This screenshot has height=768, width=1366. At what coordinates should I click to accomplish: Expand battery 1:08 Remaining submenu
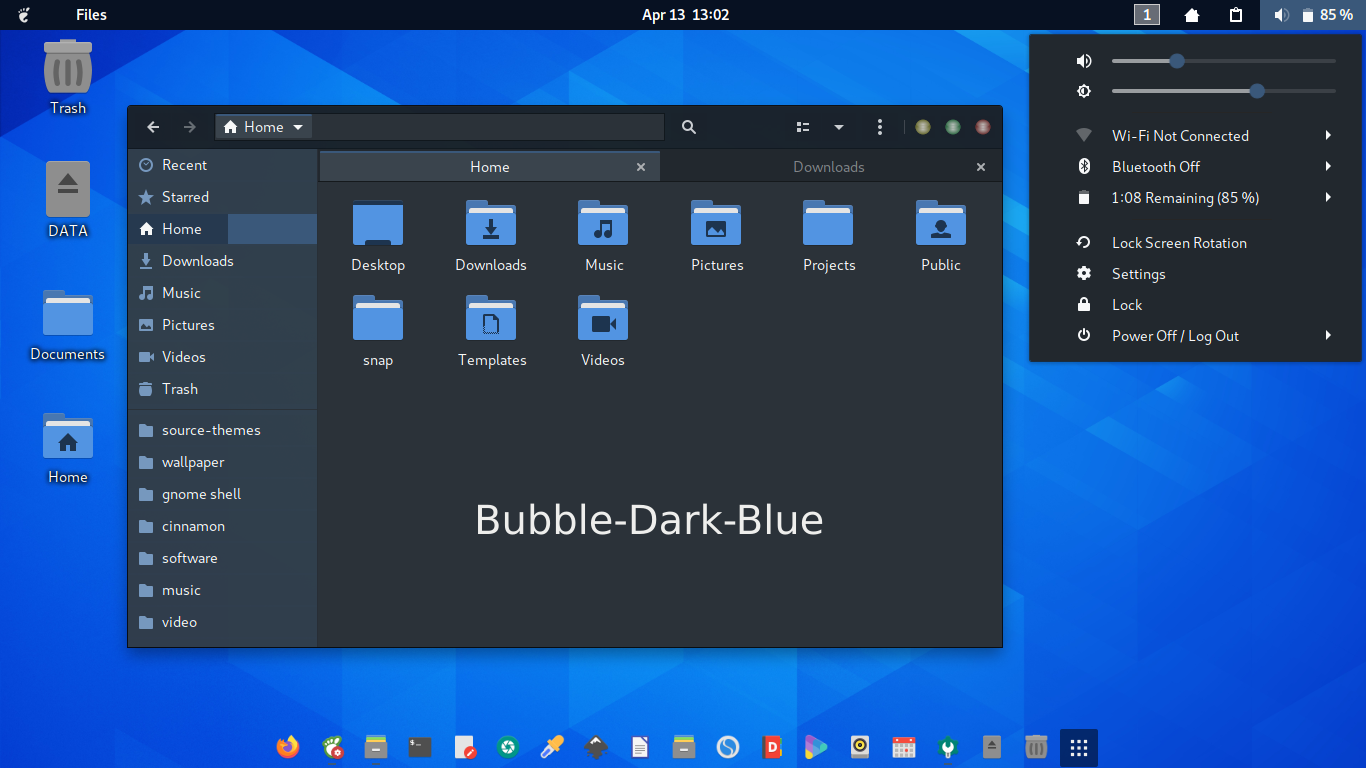click(x=1329, y=198)
